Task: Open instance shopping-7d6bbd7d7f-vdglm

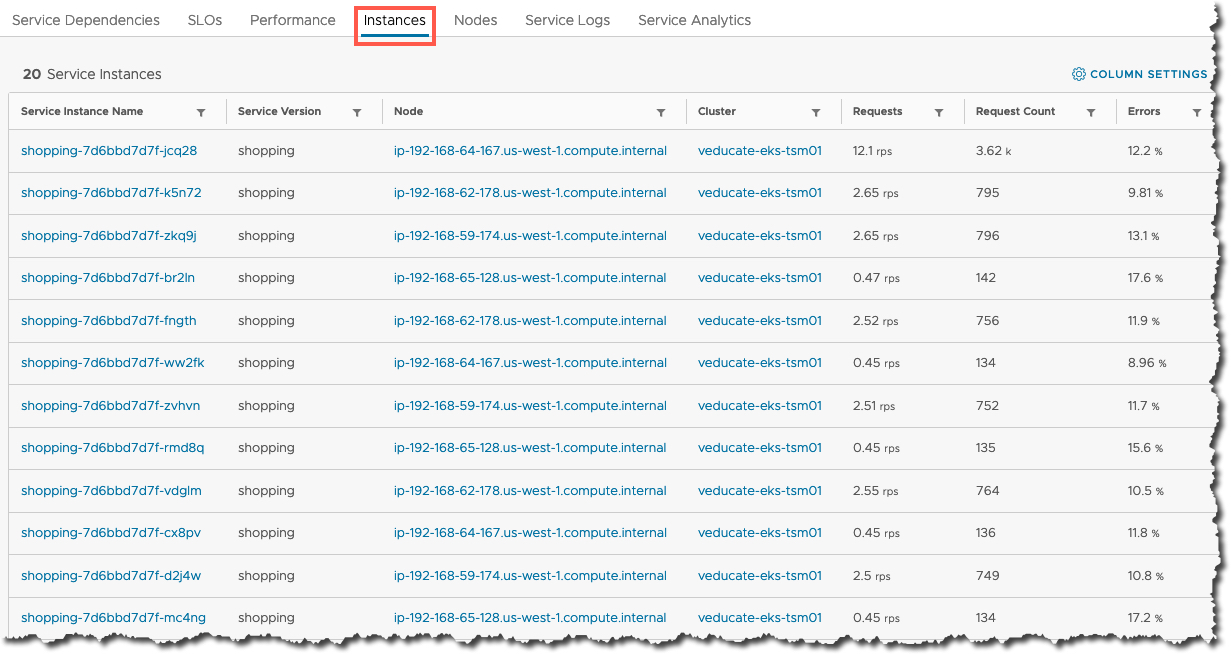Action: pyautogui.click(x=111, y=491)
